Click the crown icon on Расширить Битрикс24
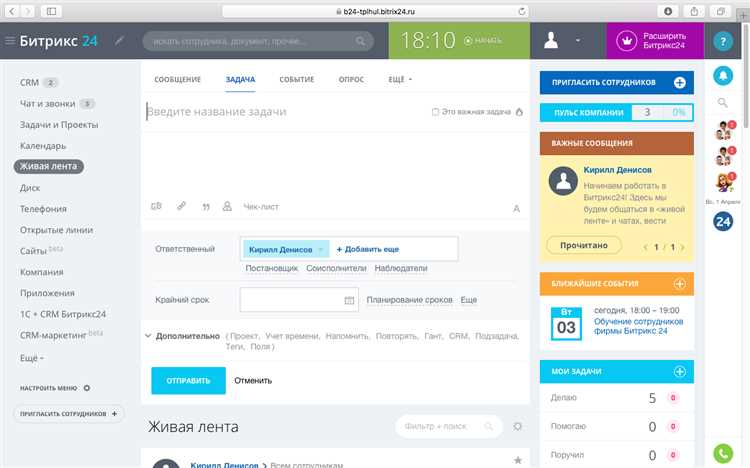Image resolution: width=750 pixels, height=468 pixels. [626, 41]
